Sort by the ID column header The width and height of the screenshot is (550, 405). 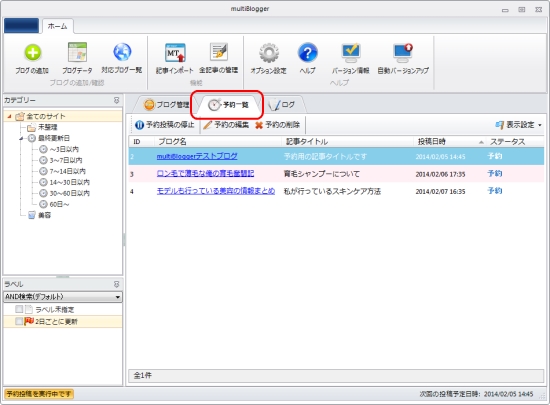(142, 142)
